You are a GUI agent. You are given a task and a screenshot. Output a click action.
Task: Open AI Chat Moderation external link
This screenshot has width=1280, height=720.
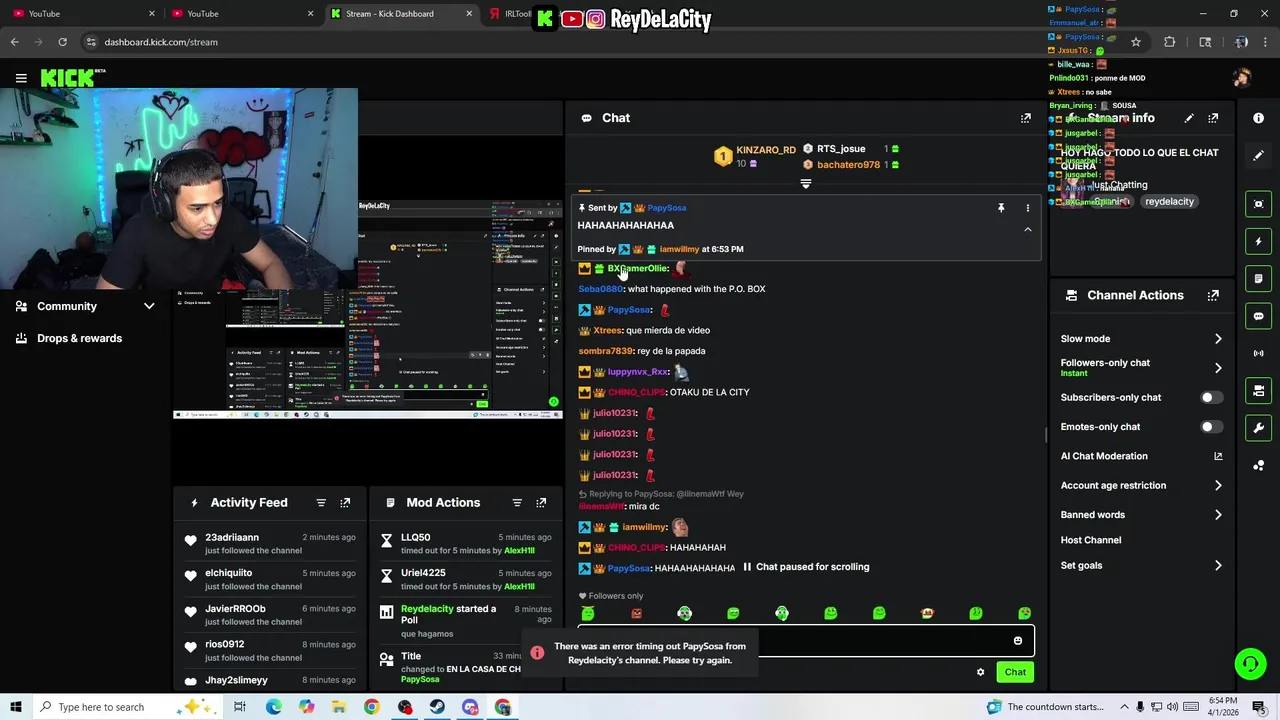(x=1218, y=456)
